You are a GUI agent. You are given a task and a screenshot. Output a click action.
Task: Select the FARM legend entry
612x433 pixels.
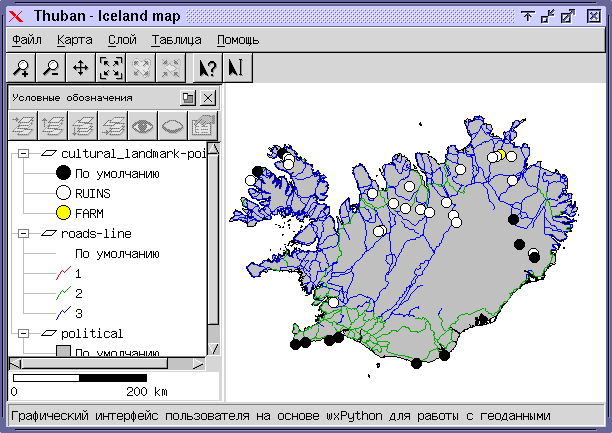(89, 214)
